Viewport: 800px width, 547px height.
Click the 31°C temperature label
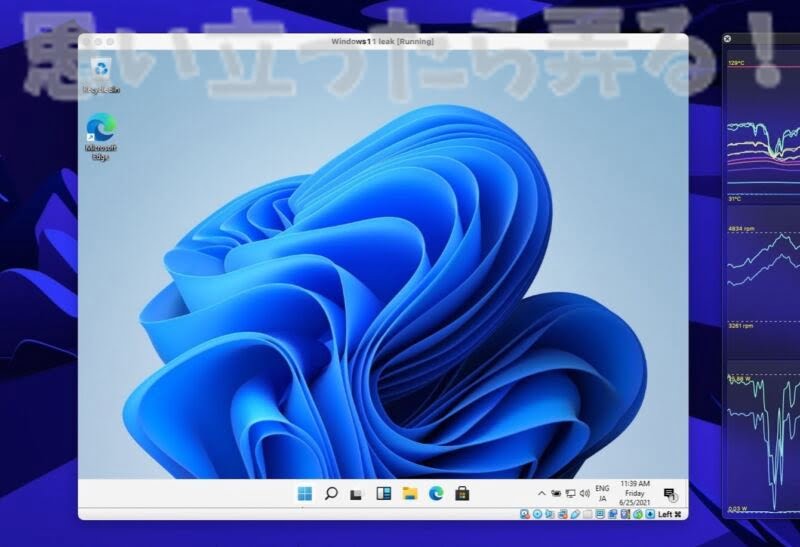(735, 198)
